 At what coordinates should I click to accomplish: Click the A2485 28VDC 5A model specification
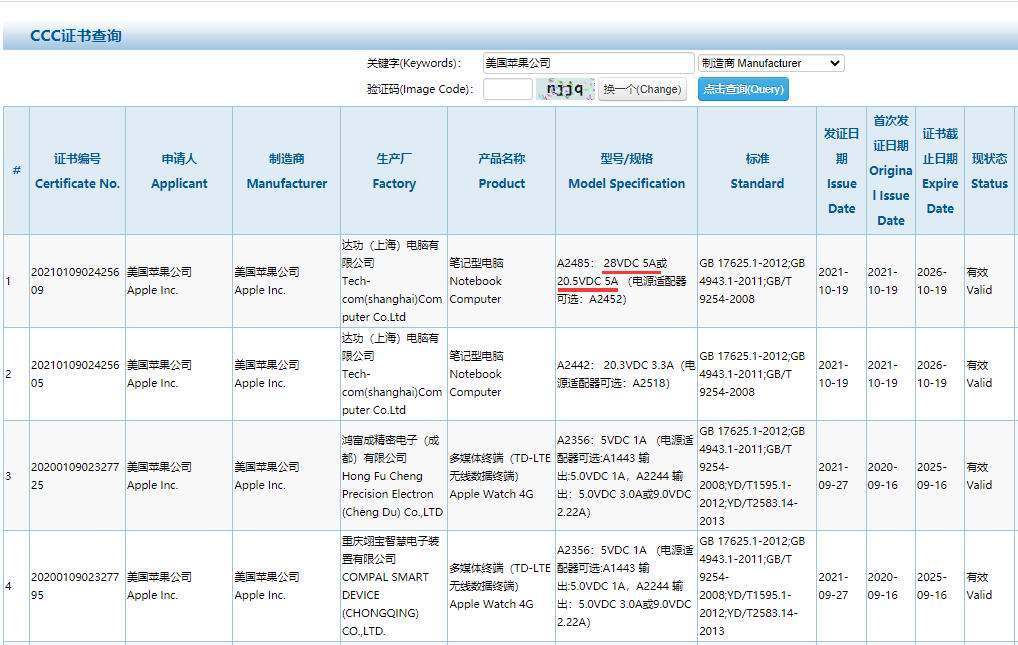622,281
